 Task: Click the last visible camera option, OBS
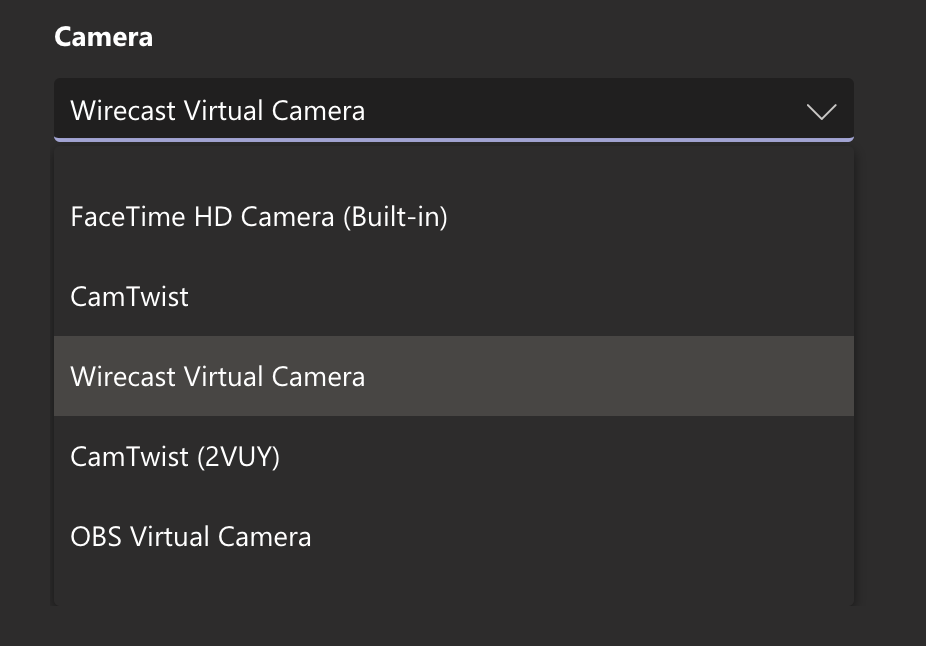pos(191,536)
